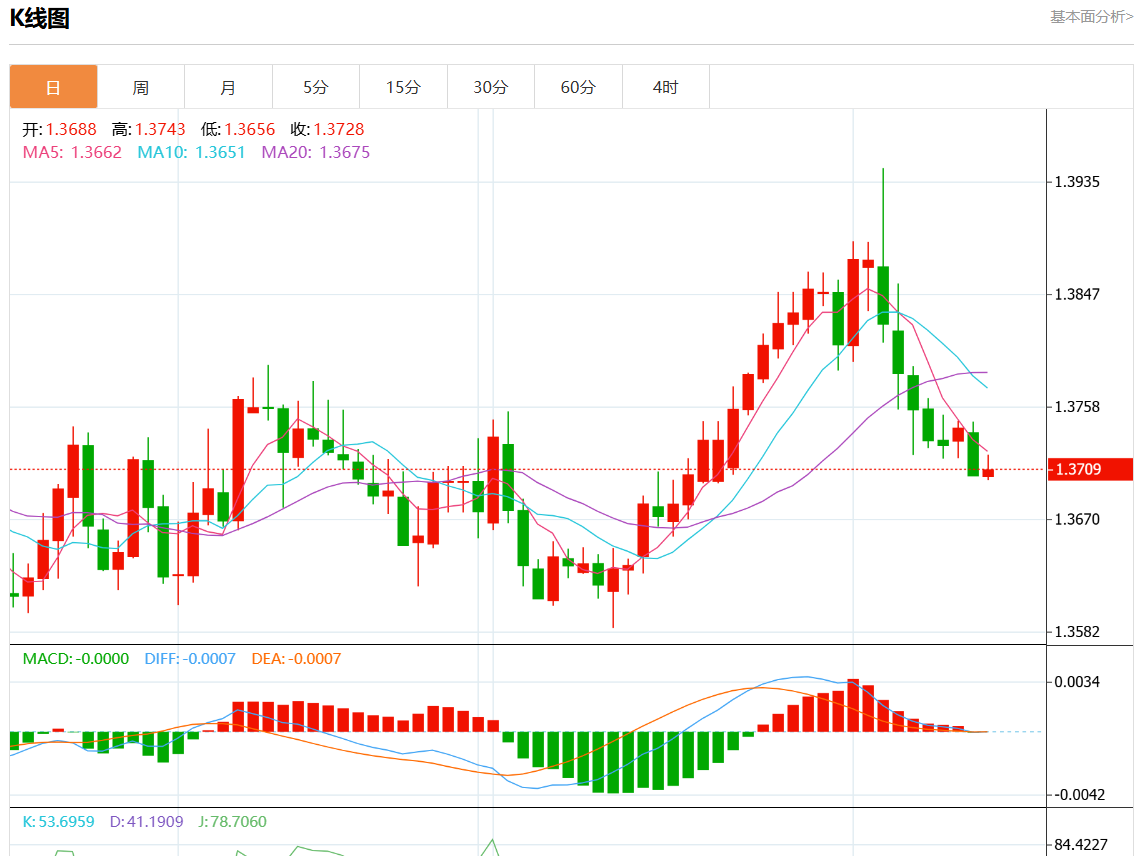Switch to the 周 weekly tab
The width and height of the screenshot is (1141, 856).
tap(141, 87)
